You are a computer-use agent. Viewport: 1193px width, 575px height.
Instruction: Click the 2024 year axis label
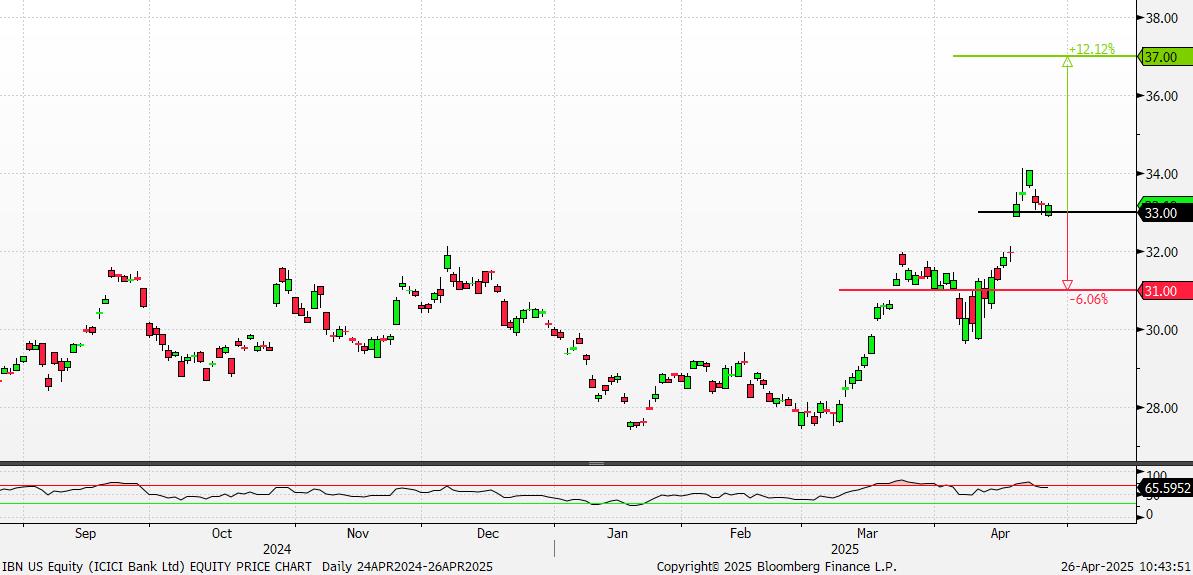pos(277,549)
